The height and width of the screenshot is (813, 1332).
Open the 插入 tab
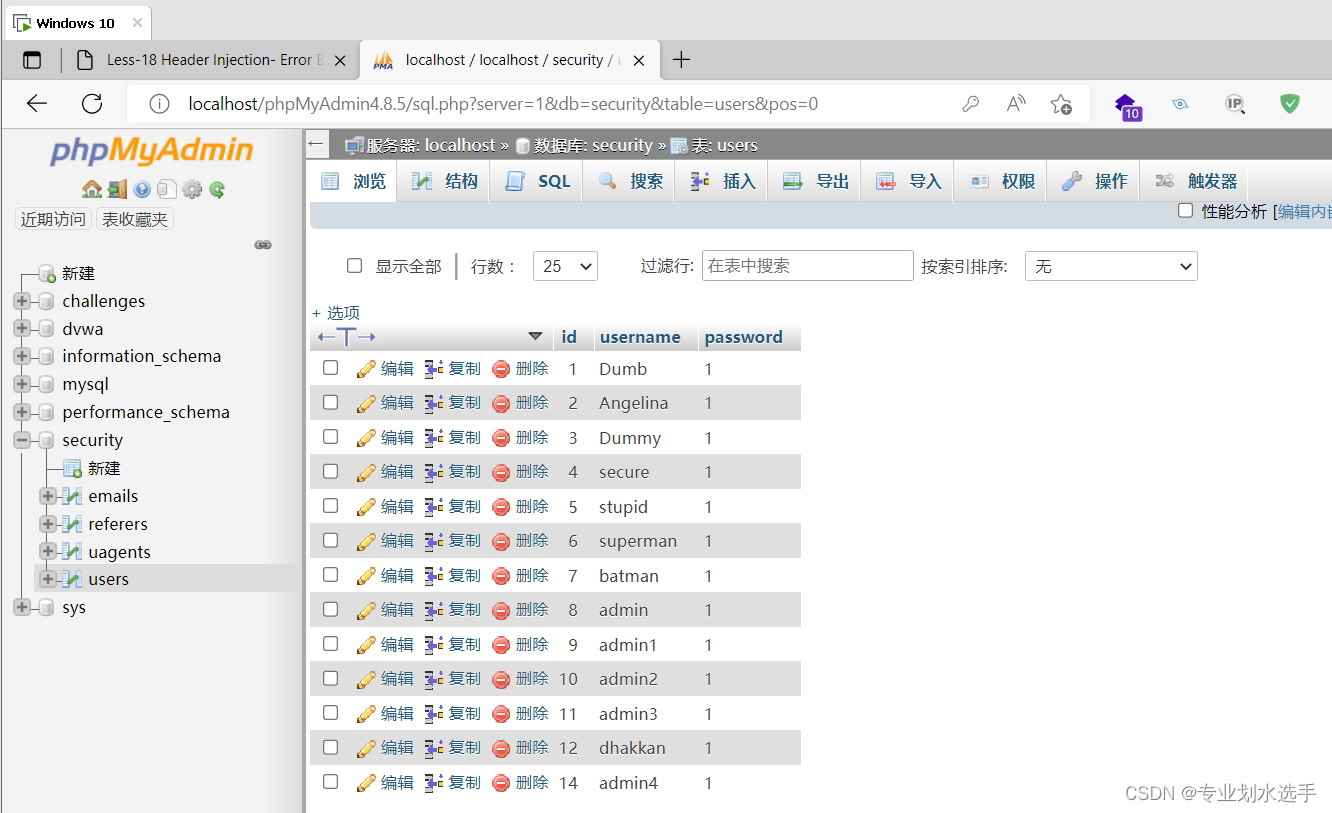tap(722, 181)
